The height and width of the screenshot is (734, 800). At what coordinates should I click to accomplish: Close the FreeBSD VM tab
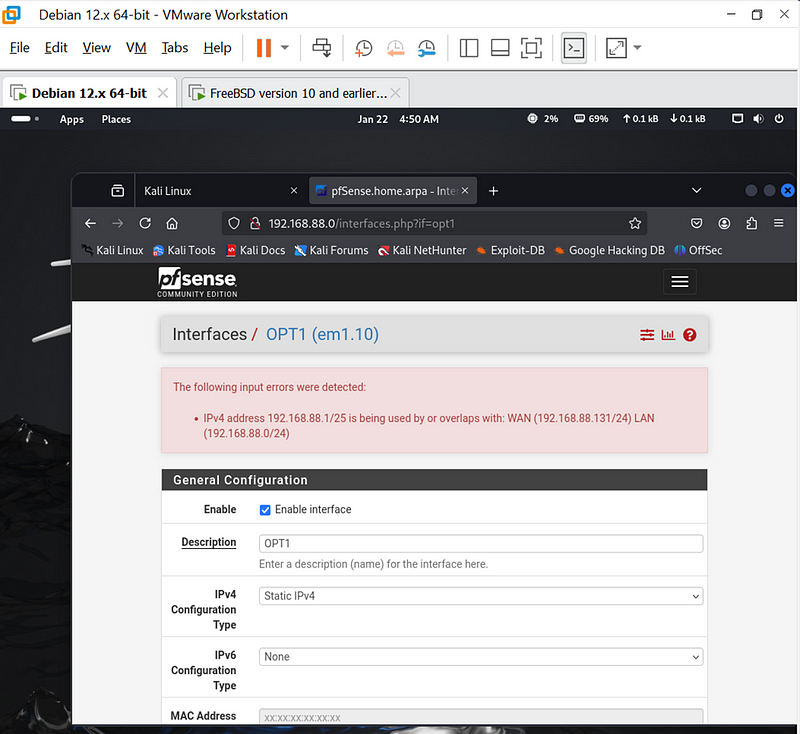click(x=395, y=93)
